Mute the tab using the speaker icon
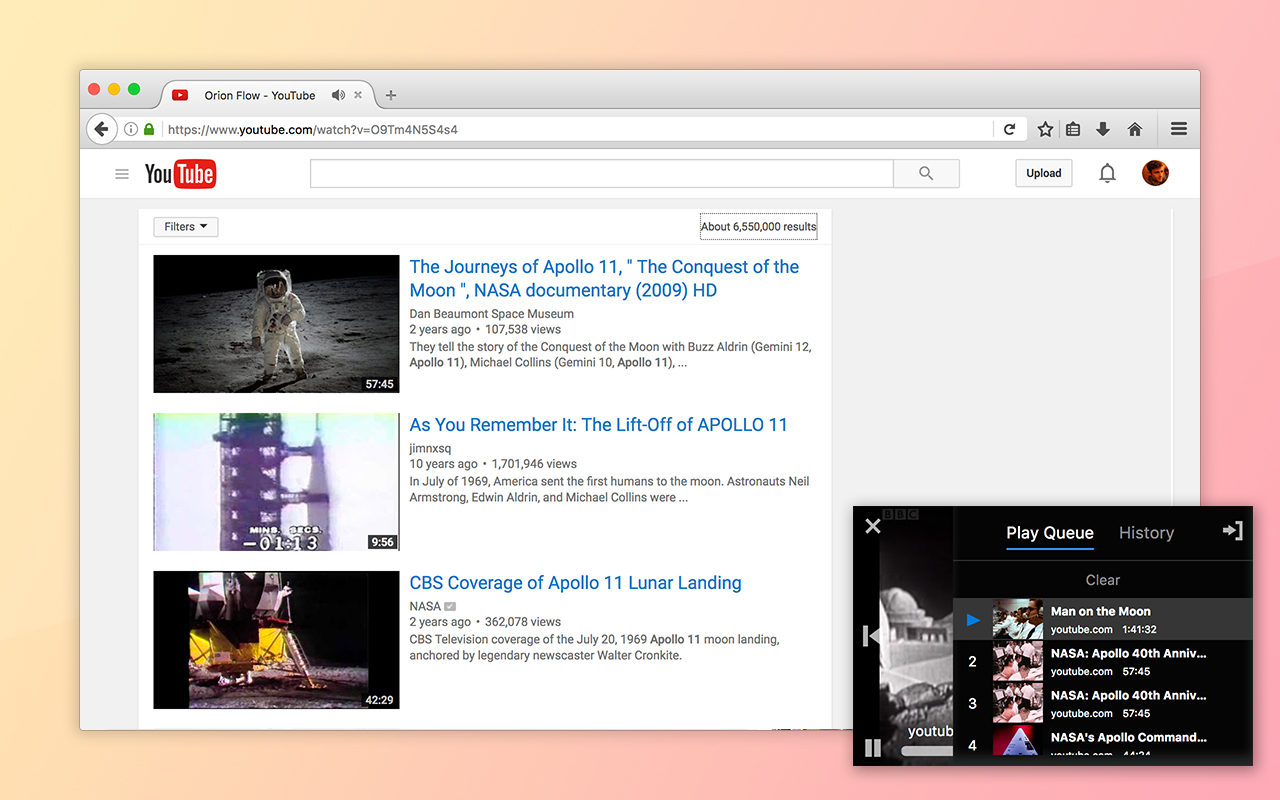1280x800 pixels. (338, 95)
